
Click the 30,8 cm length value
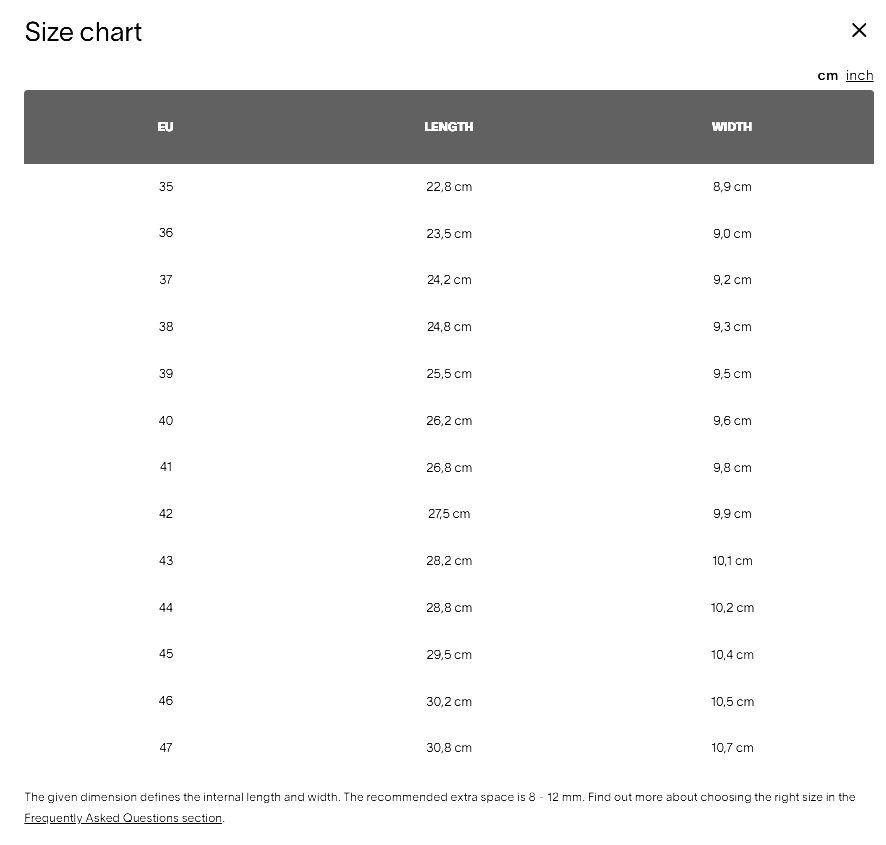click(x=449, y=748)
